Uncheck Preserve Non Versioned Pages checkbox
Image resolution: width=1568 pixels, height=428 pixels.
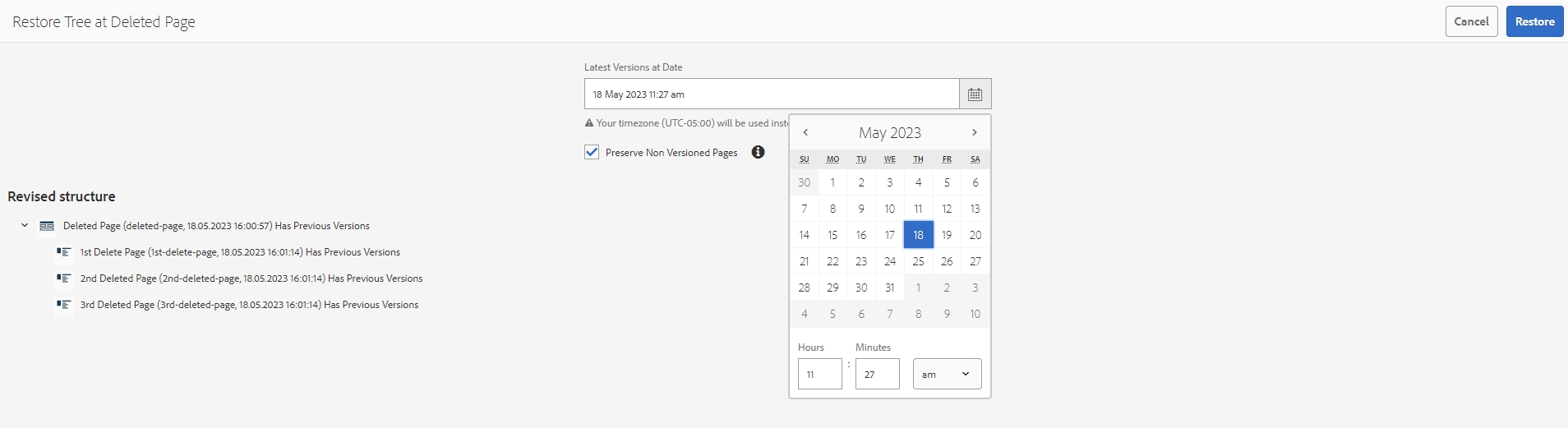[x=592, y=152]
